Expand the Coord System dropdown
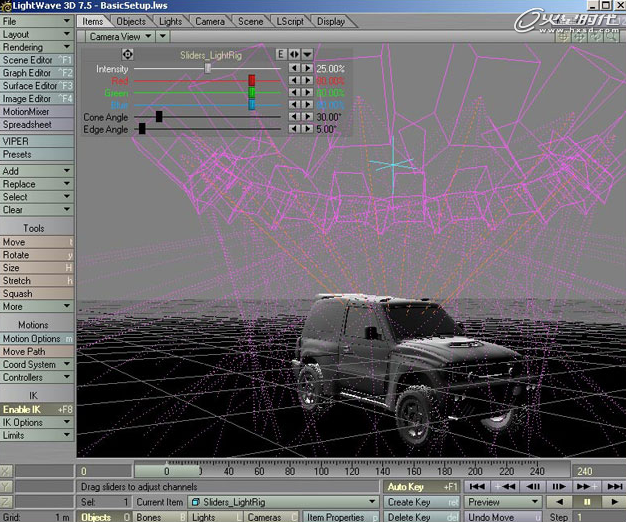Image resolution: width=626 pixels, height=522 pixels. pyautogui.click(x=37, y=364)
